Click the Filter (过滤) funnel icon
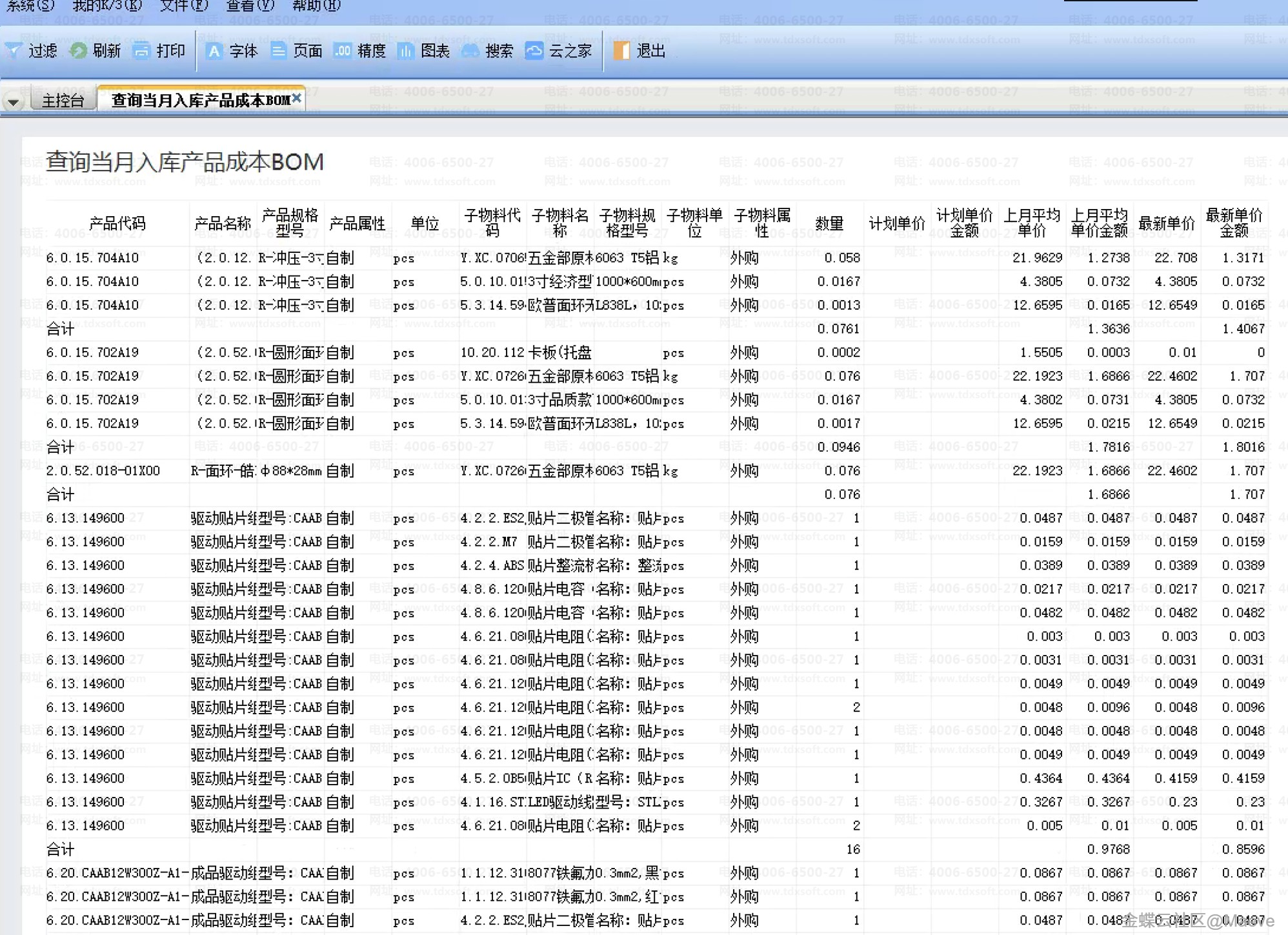Screen dimensions: 1288x935 13,50
